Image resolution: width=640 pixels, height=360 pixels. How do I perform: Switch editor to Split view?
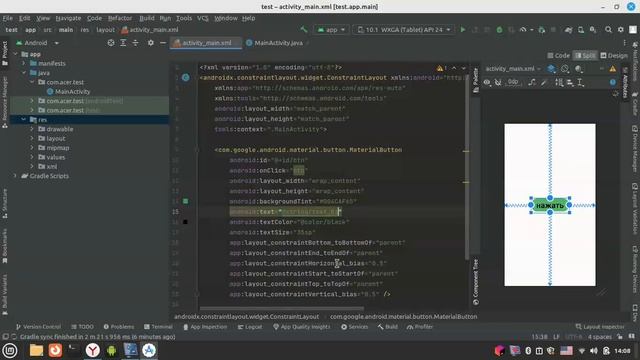tap(585, 56)
